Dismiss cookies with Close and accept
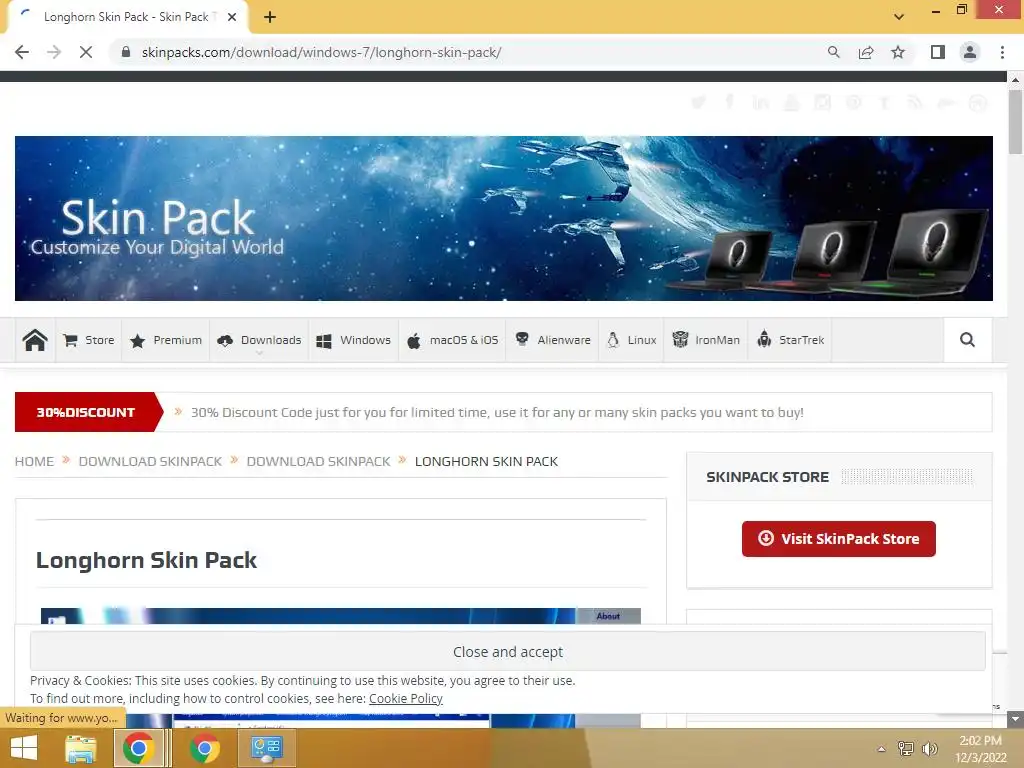 [507, 651]
